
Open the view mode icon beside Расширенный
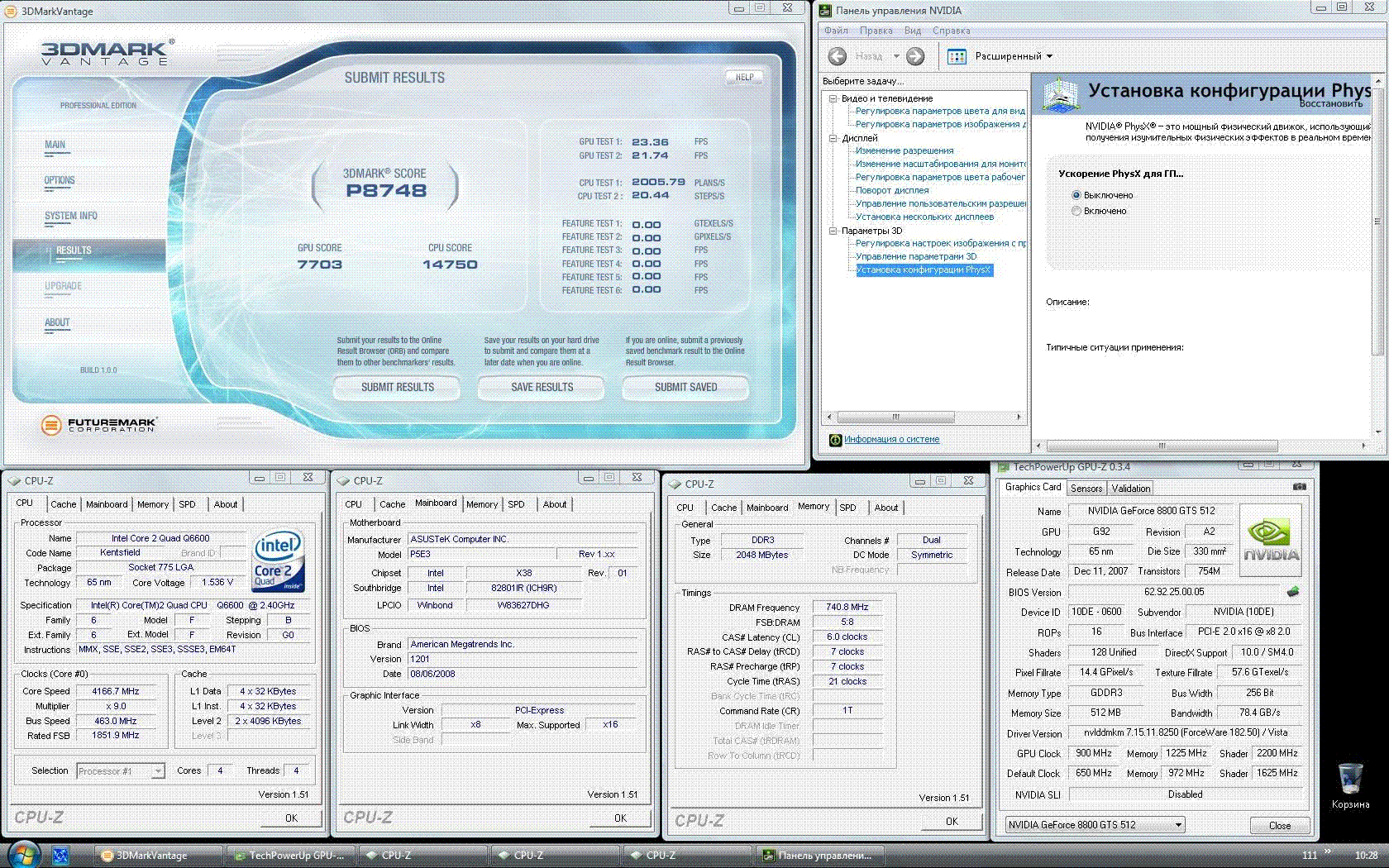tap(957, 56)
